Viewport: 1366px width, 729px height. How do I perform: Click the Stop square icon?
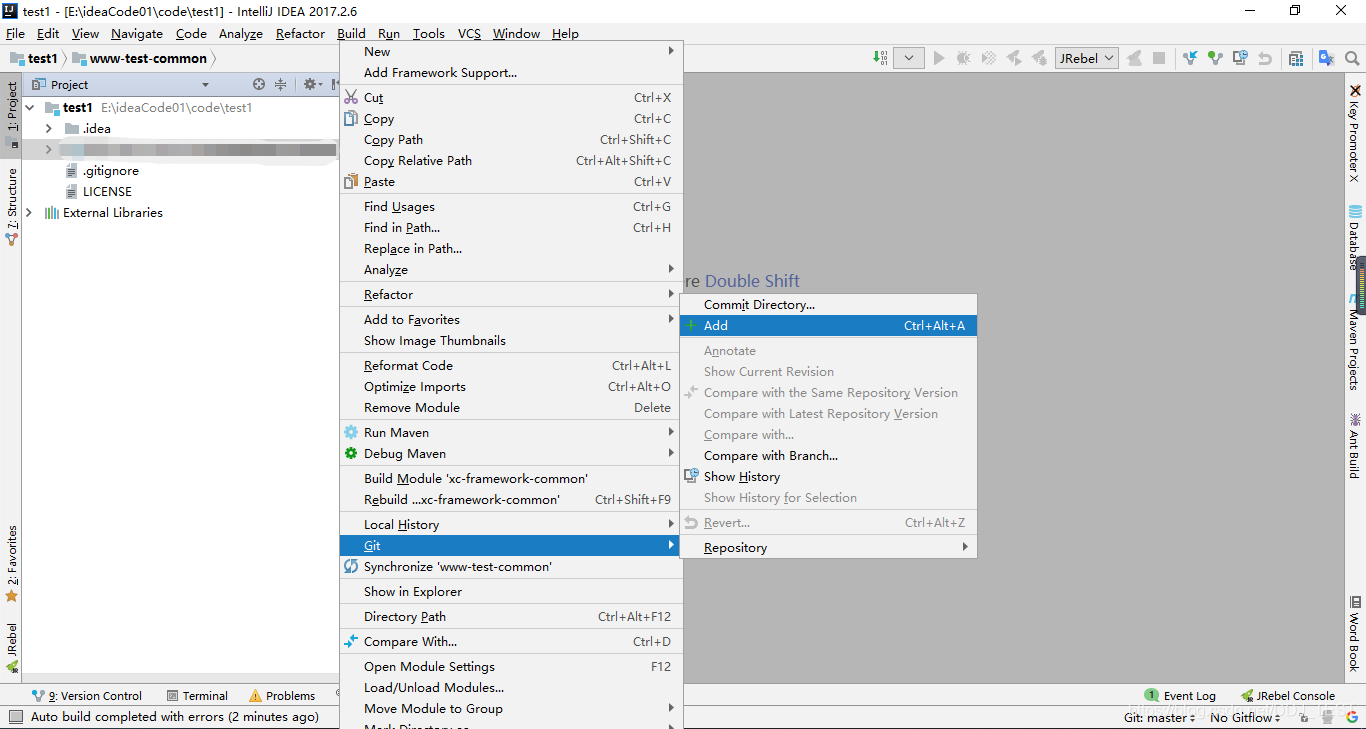click(x=1159, y=58)
